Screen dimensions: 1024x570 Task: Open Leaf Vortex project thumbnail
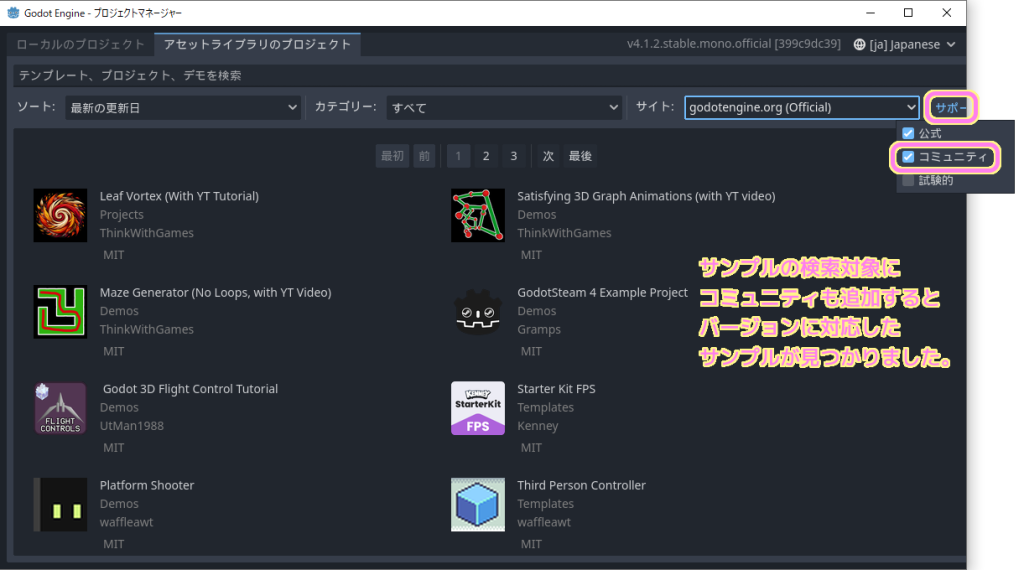tap(60, 215)
